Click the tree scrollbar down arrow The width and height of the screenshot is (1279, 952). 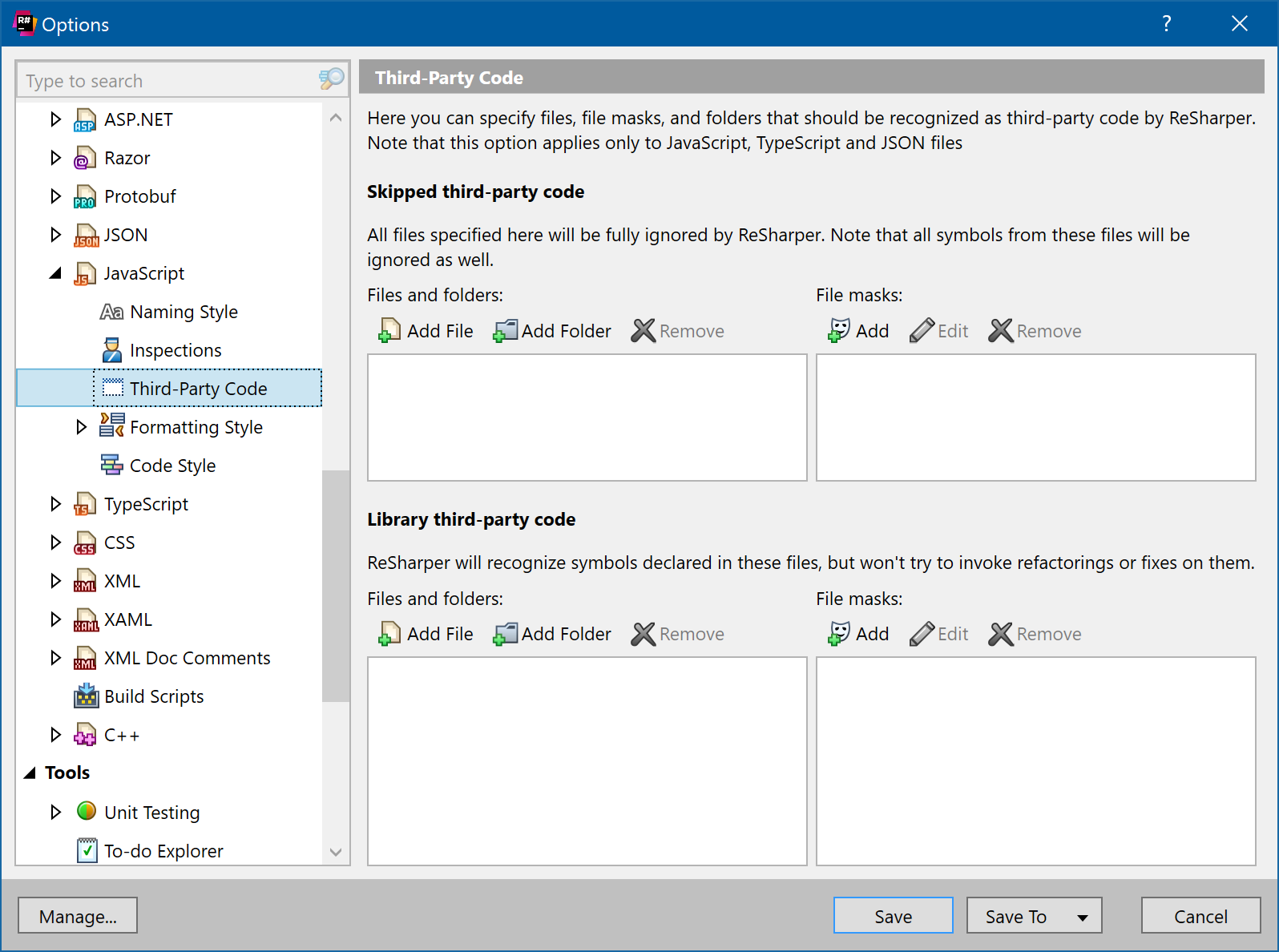[336, 852]
